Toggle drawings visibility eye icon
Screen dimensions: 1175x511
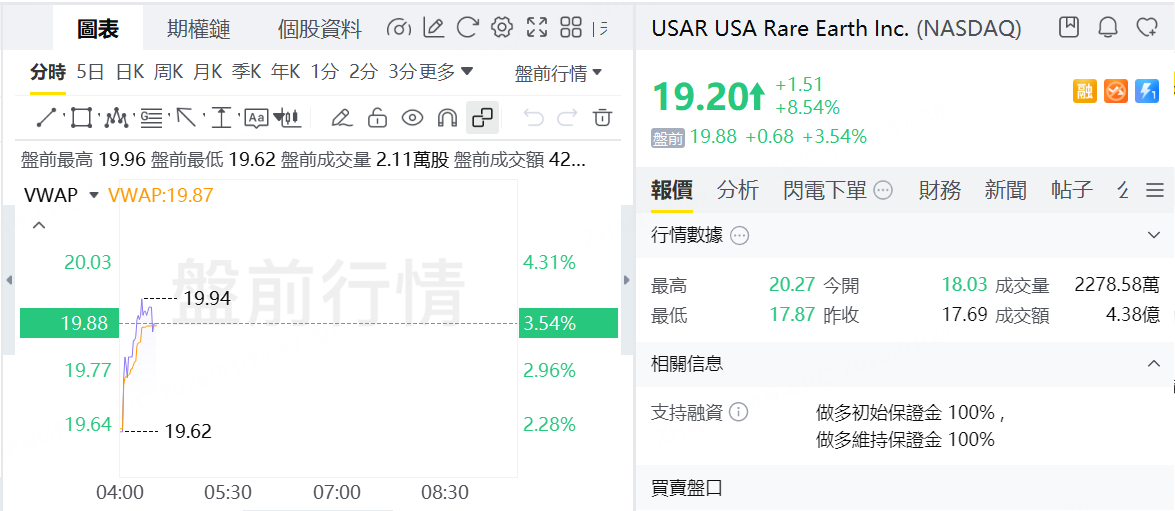412,118
